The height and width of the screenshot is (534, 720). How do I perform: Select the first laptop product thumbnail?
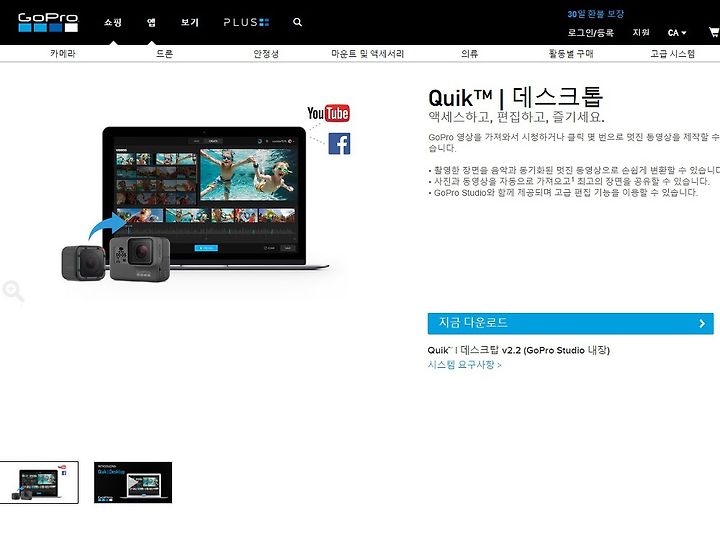39,482
